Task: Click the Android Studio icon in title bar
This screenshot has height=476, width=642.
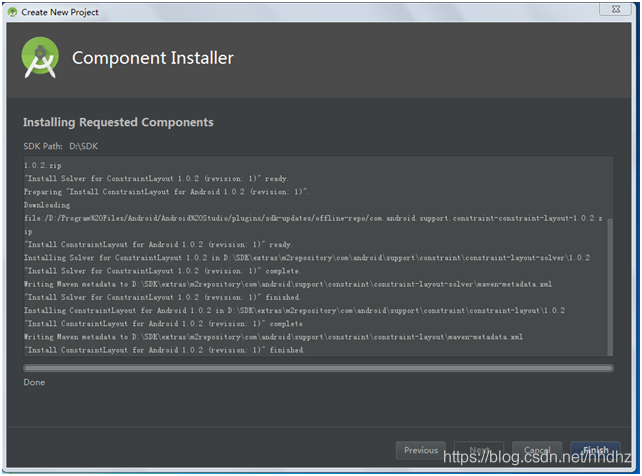Action: tap(13, 12)
